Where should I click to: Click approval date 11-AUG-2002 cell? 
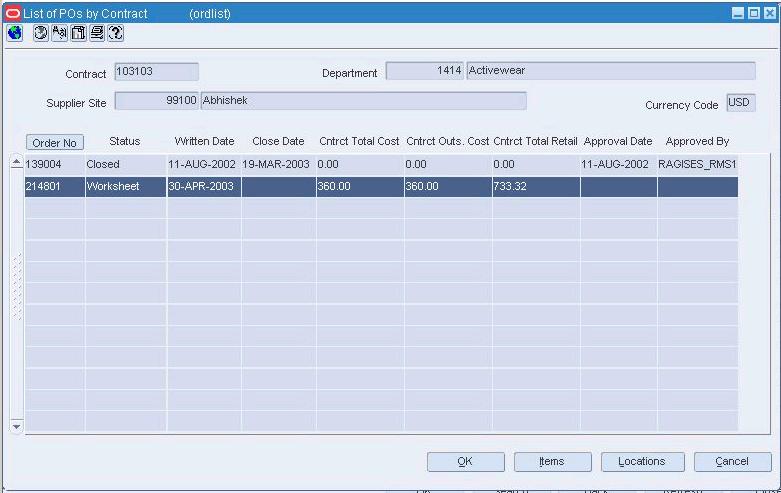pyautogui.click(x=619, y=164)
